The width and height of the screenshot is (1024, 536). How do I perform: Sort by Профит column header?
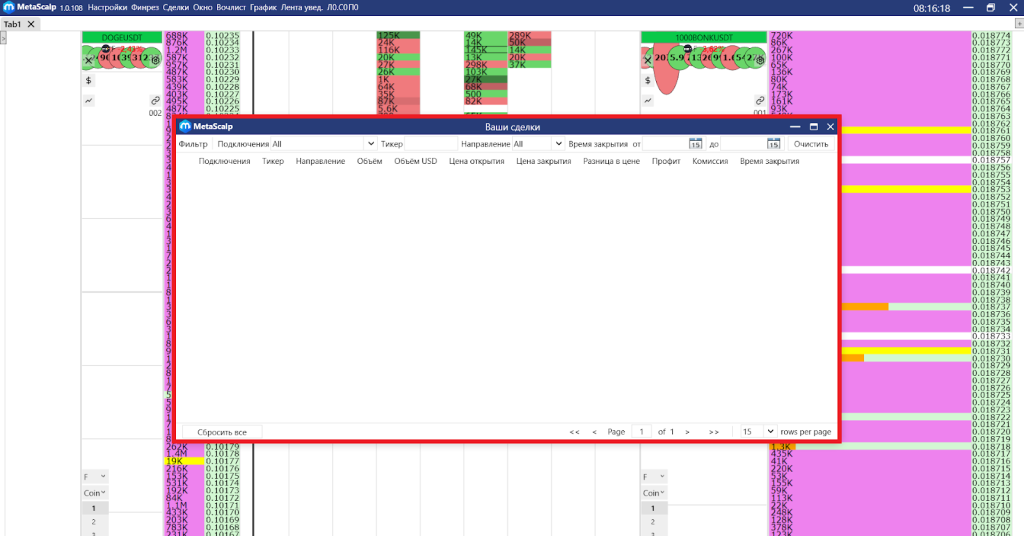click(666, 161)
